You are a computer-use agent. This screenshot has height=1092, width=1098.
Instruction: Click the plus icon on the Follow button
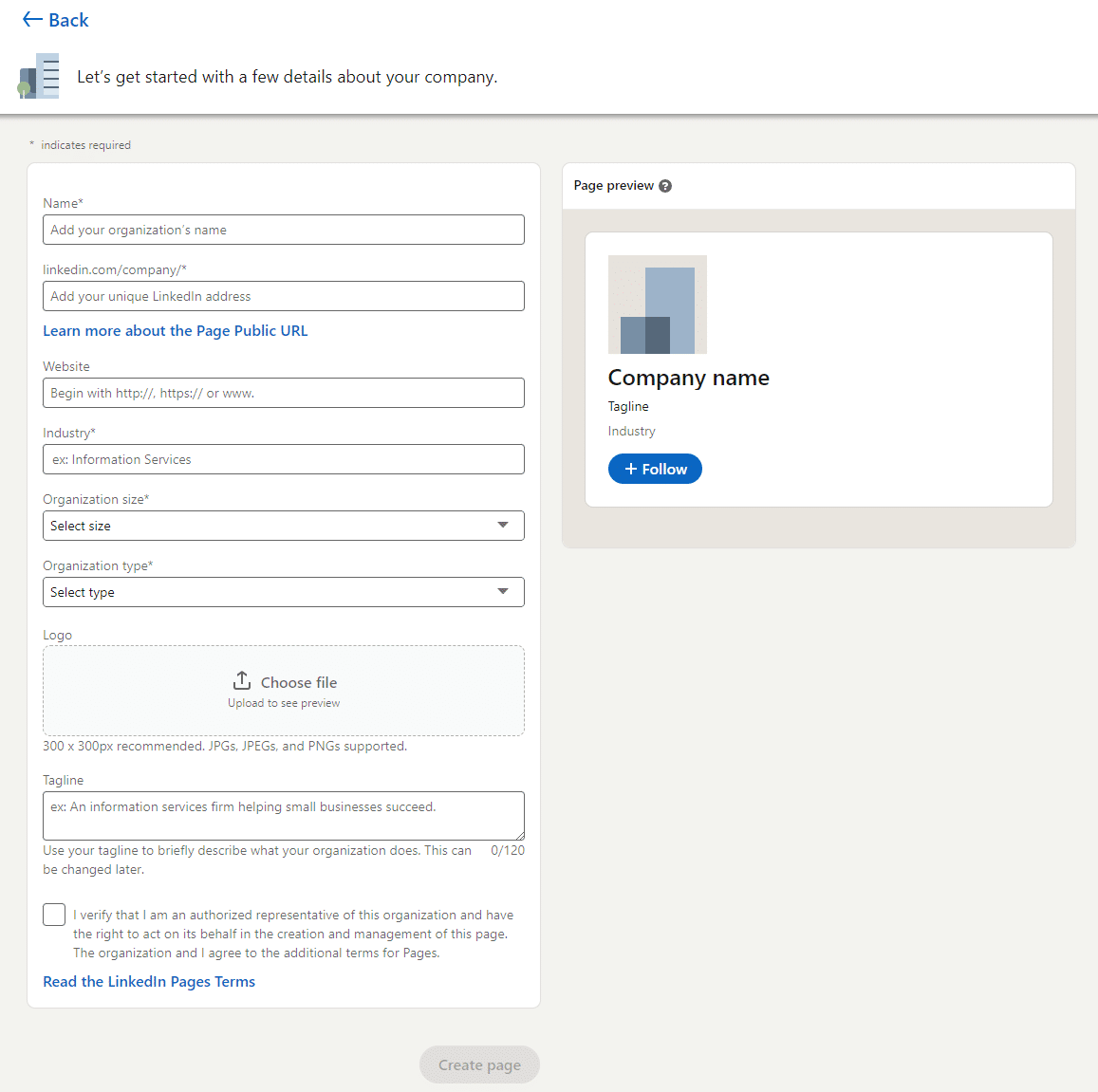point(631,468)
